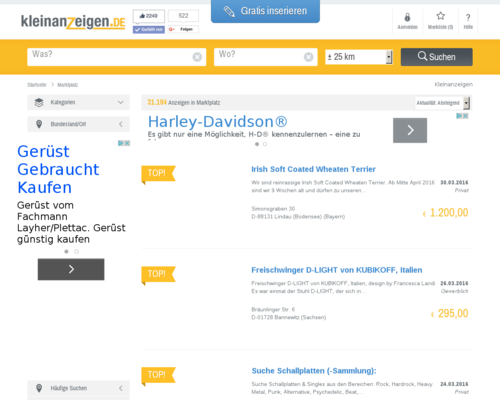This screenshot has height=400, width=500.
Task: Select second dot of Harley-Davidson ad carousel
Action: click(265, 144)
